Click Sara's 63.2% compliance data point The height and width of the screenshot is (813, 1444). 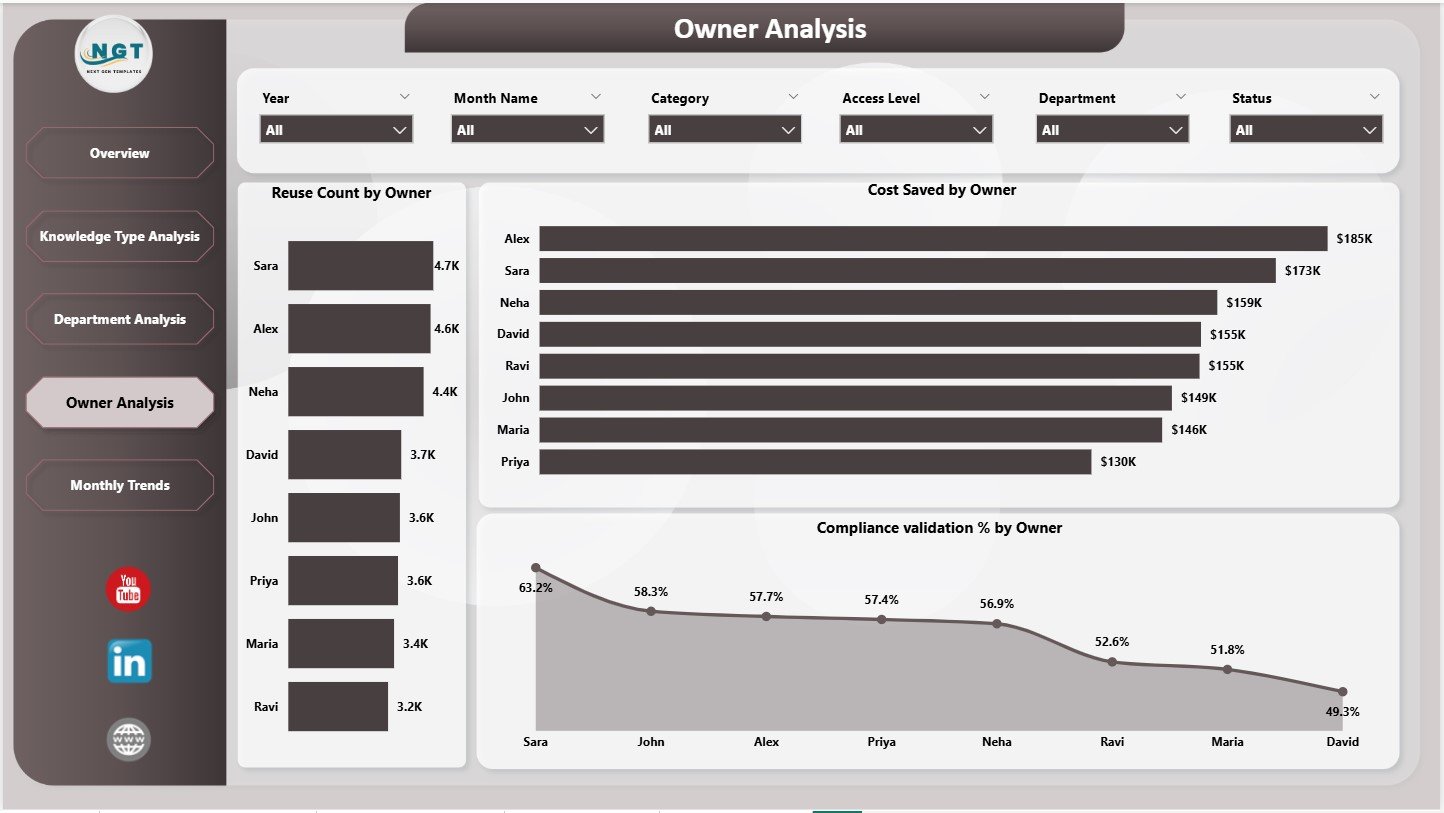pos(537,565)
